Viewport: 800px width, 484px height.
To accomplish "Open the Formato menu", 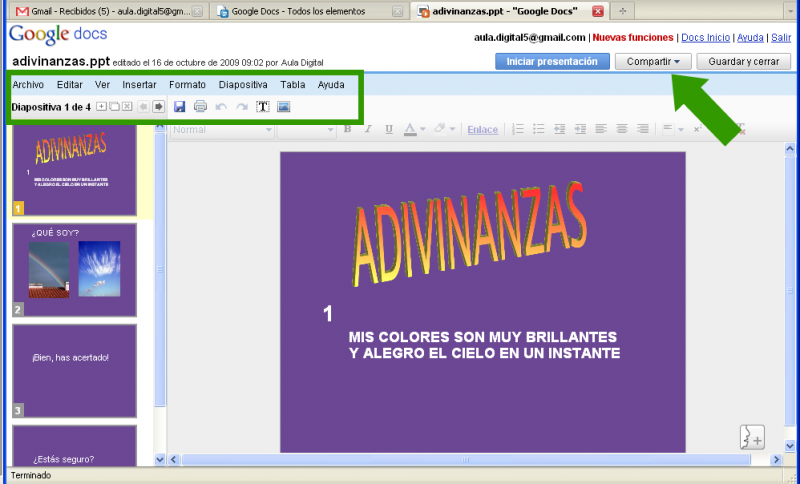I will click(187, 85).
